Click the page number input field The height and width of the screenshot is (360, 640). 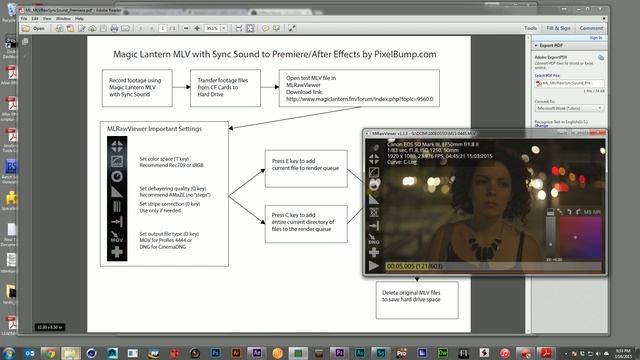click(163, 29)
